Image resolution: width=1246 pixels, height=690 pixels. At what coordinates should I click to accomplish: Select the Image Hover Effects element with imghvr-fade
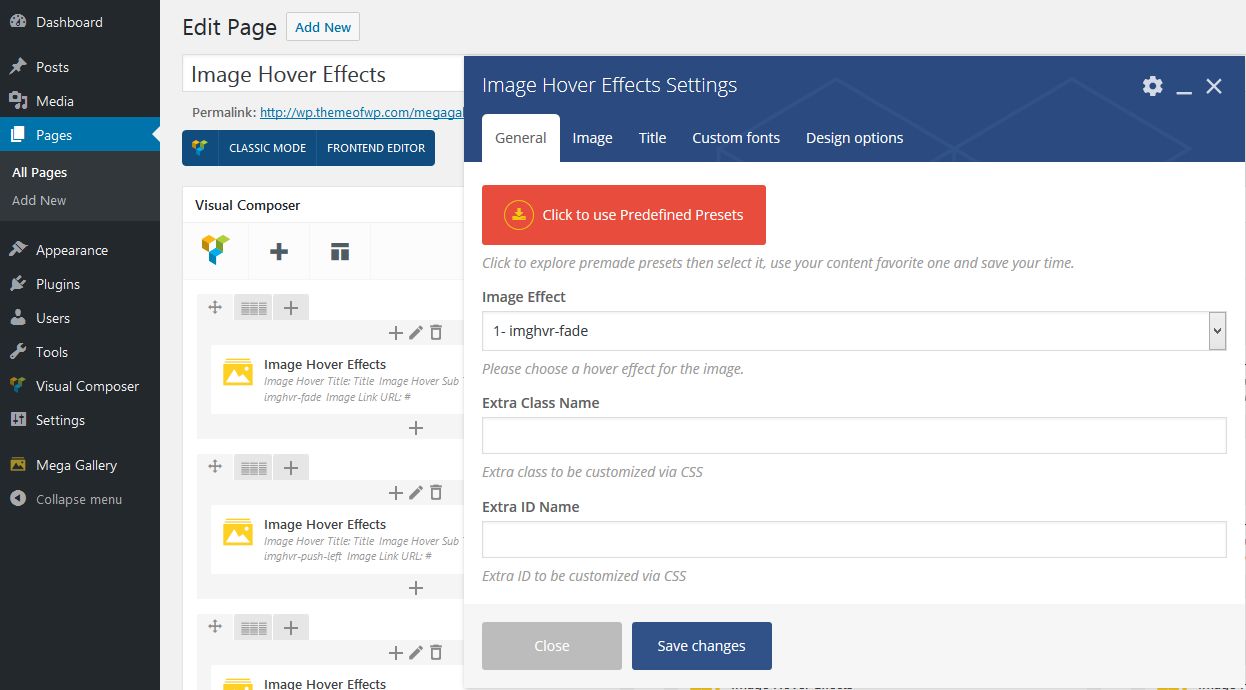point(338,379)
